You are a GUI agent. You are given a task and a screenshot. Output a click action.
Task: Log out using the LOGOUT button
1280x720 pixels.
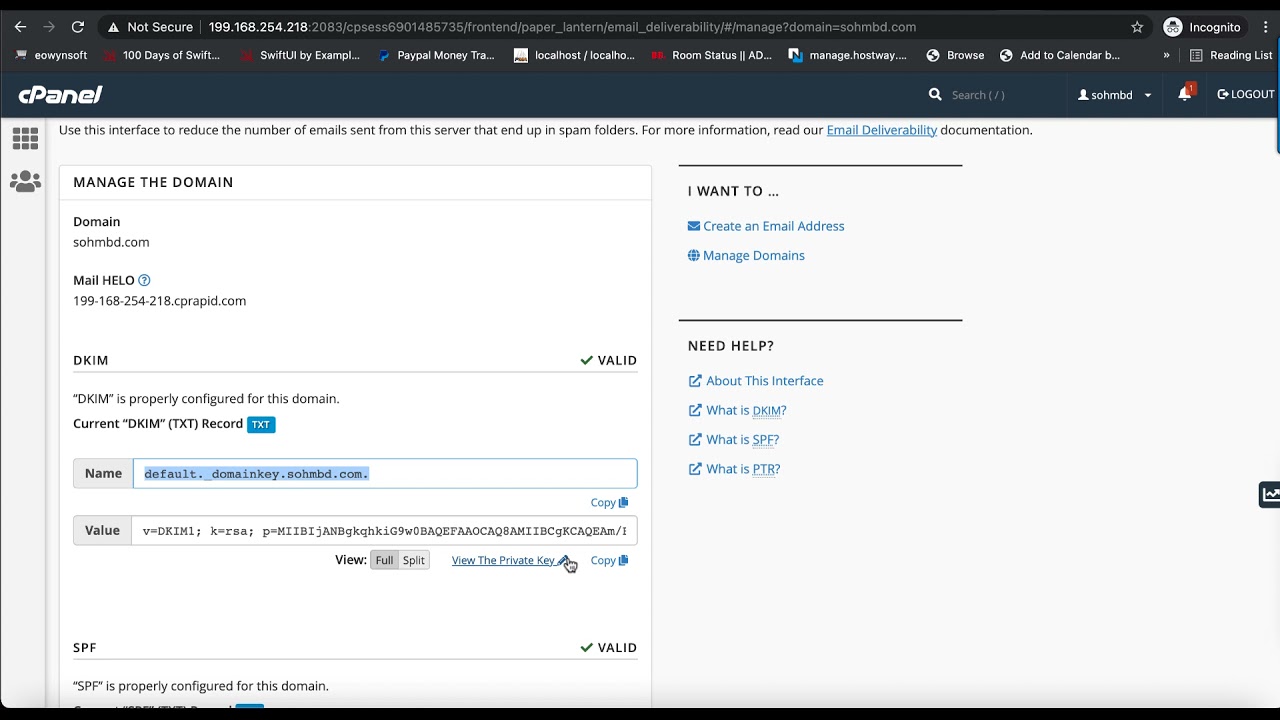coord(1246,94)
